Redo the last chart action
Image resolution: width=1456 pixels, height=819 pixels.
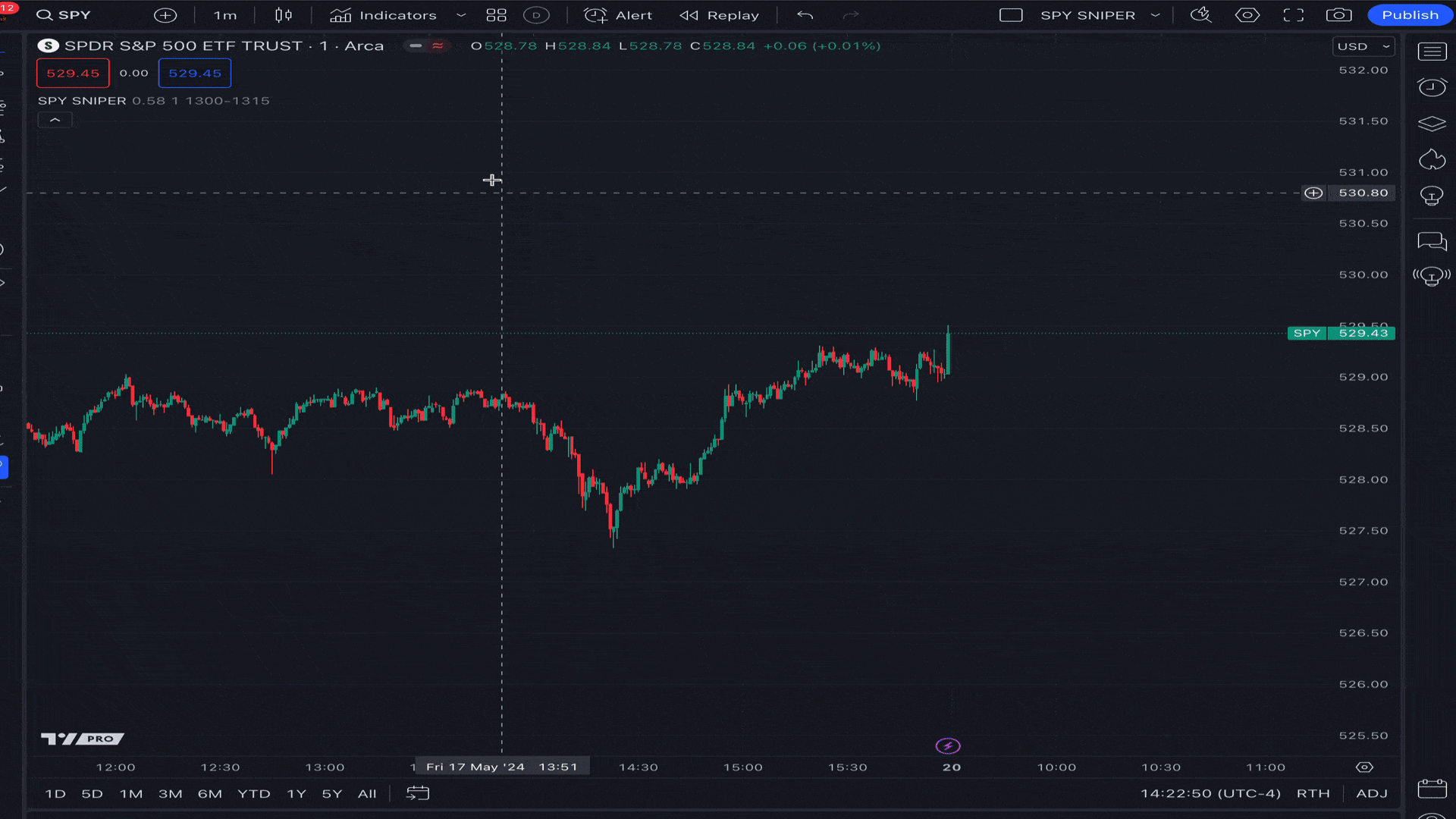click(x=852, y=15)
